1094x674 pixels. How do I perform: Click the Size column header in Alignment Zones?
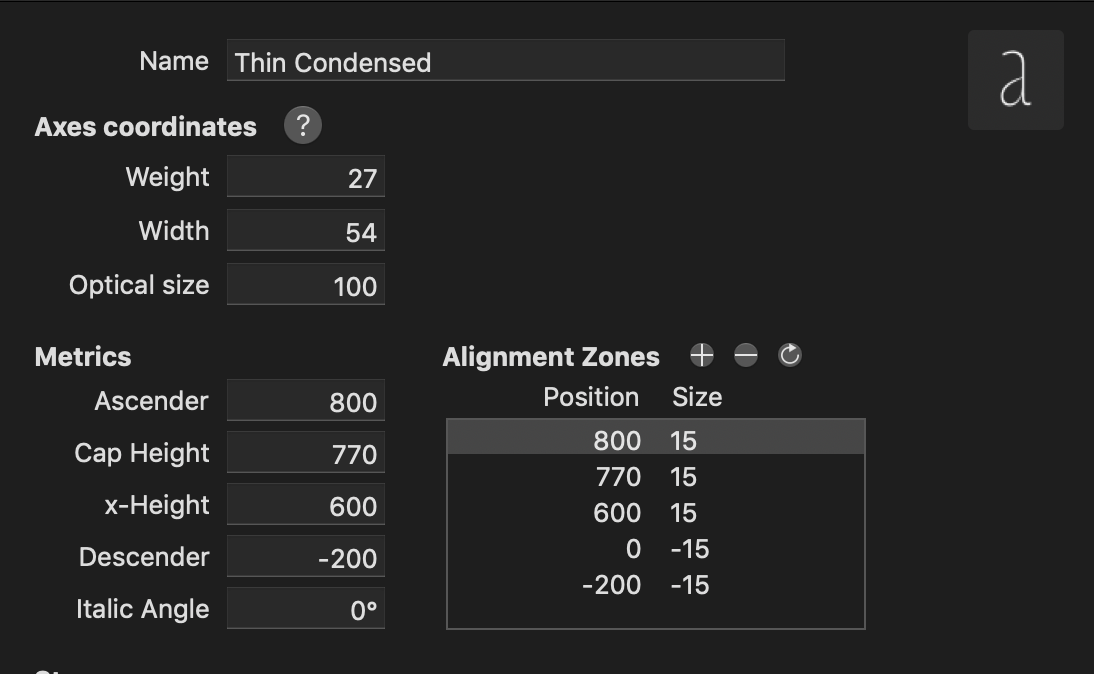click(697, 397)
